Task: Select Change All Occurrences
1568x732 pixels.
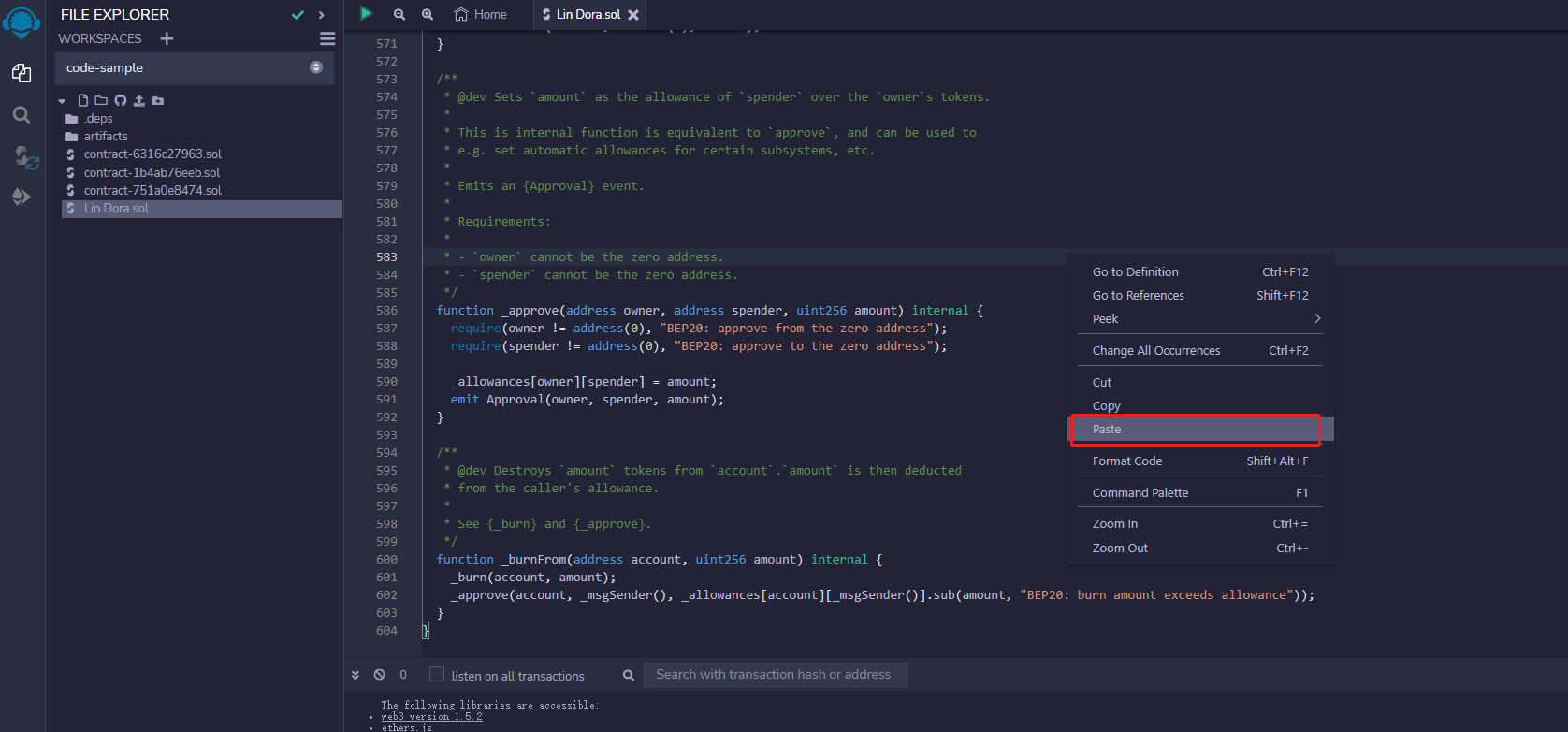Action: point(1200,351)
